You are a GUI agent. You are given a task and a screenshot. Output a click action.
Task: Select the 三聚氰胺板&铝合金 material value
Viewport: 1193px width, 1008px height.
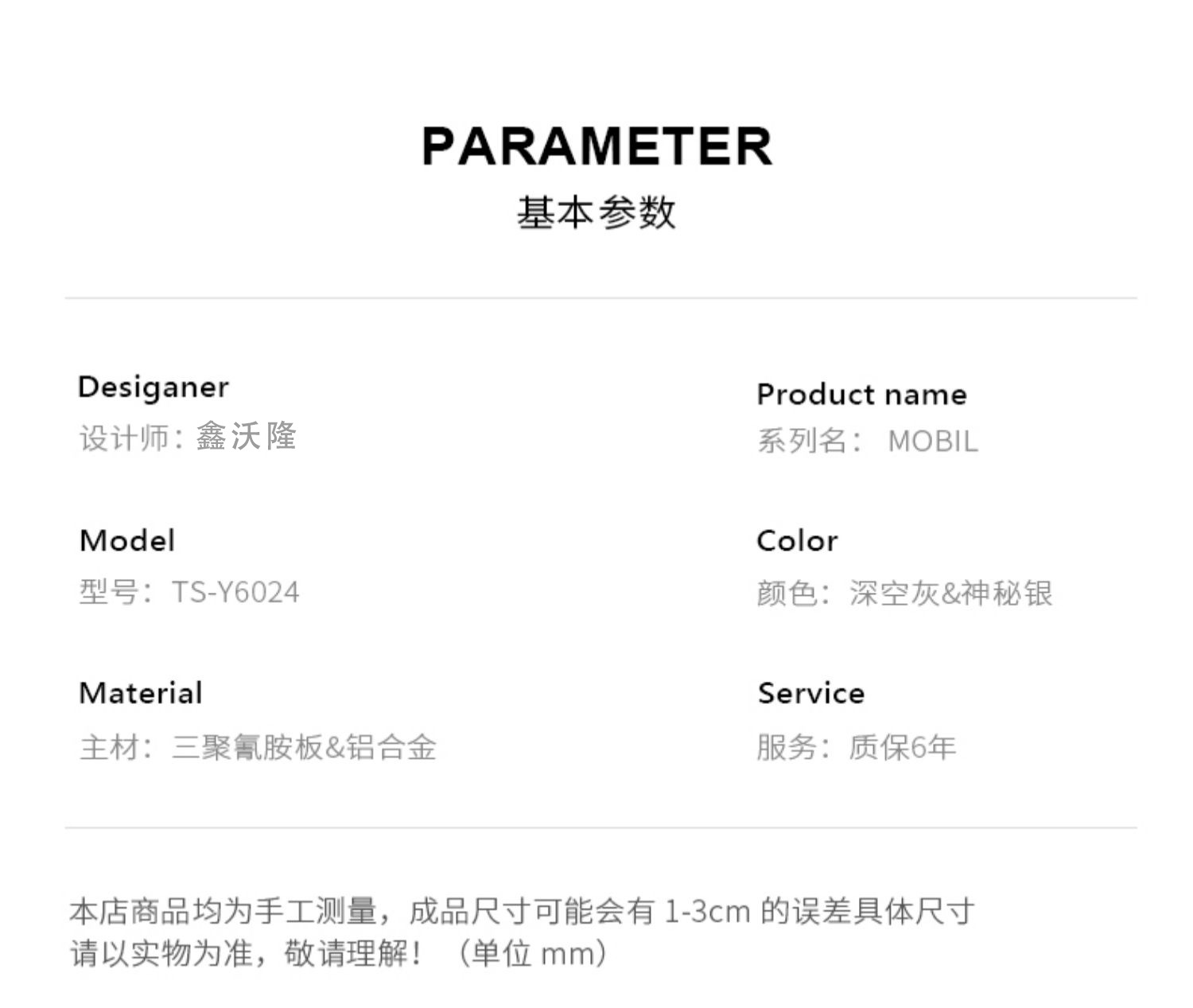tap(304, 748)
